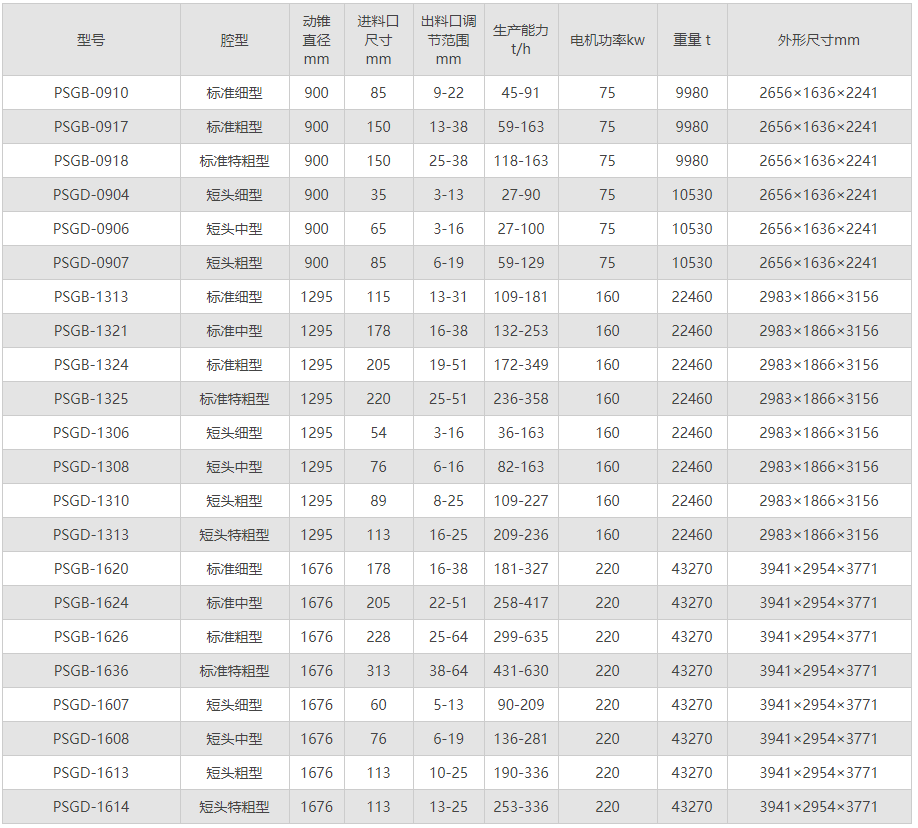918x828 pixels.
Task: Click the feed size value 313
Action: [378, 671]
